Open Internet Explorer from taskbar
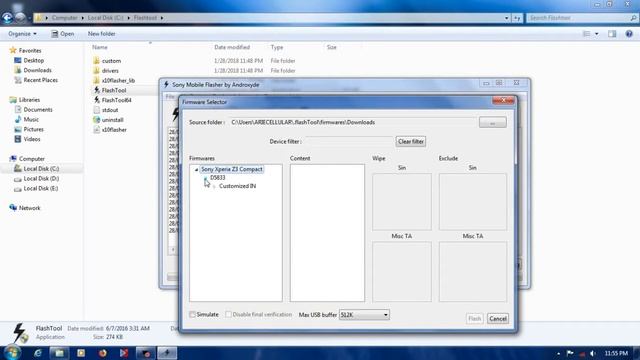 (38, 353)
